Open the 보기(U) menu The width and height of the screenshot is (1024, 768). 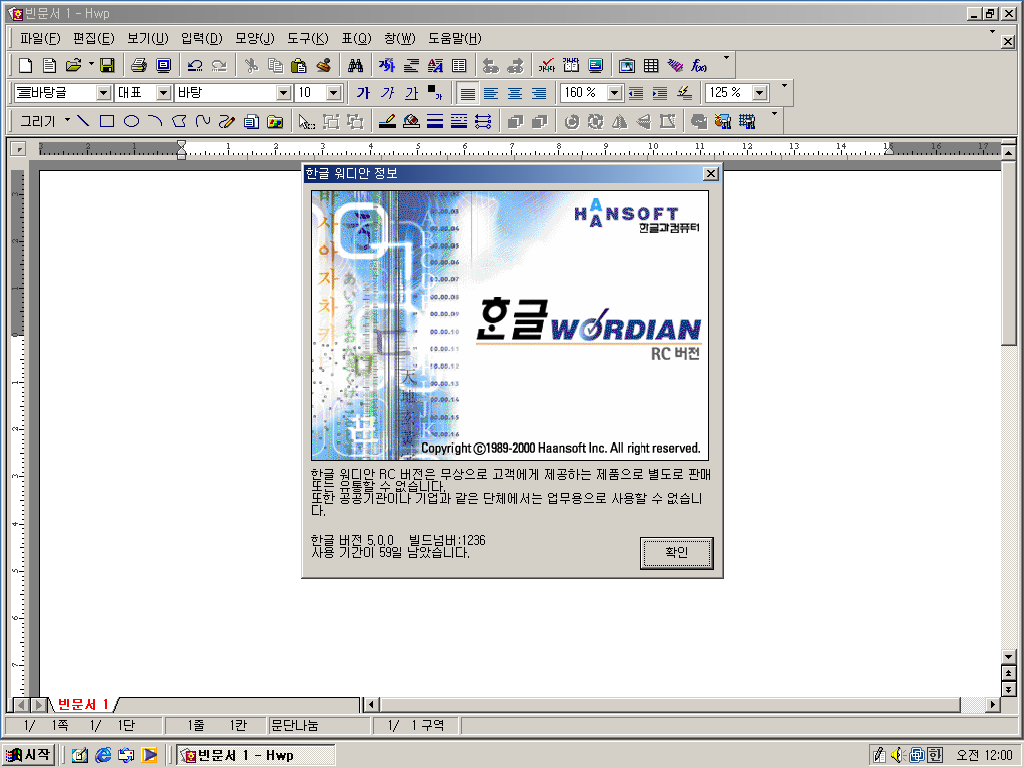[x=148, y=39]
